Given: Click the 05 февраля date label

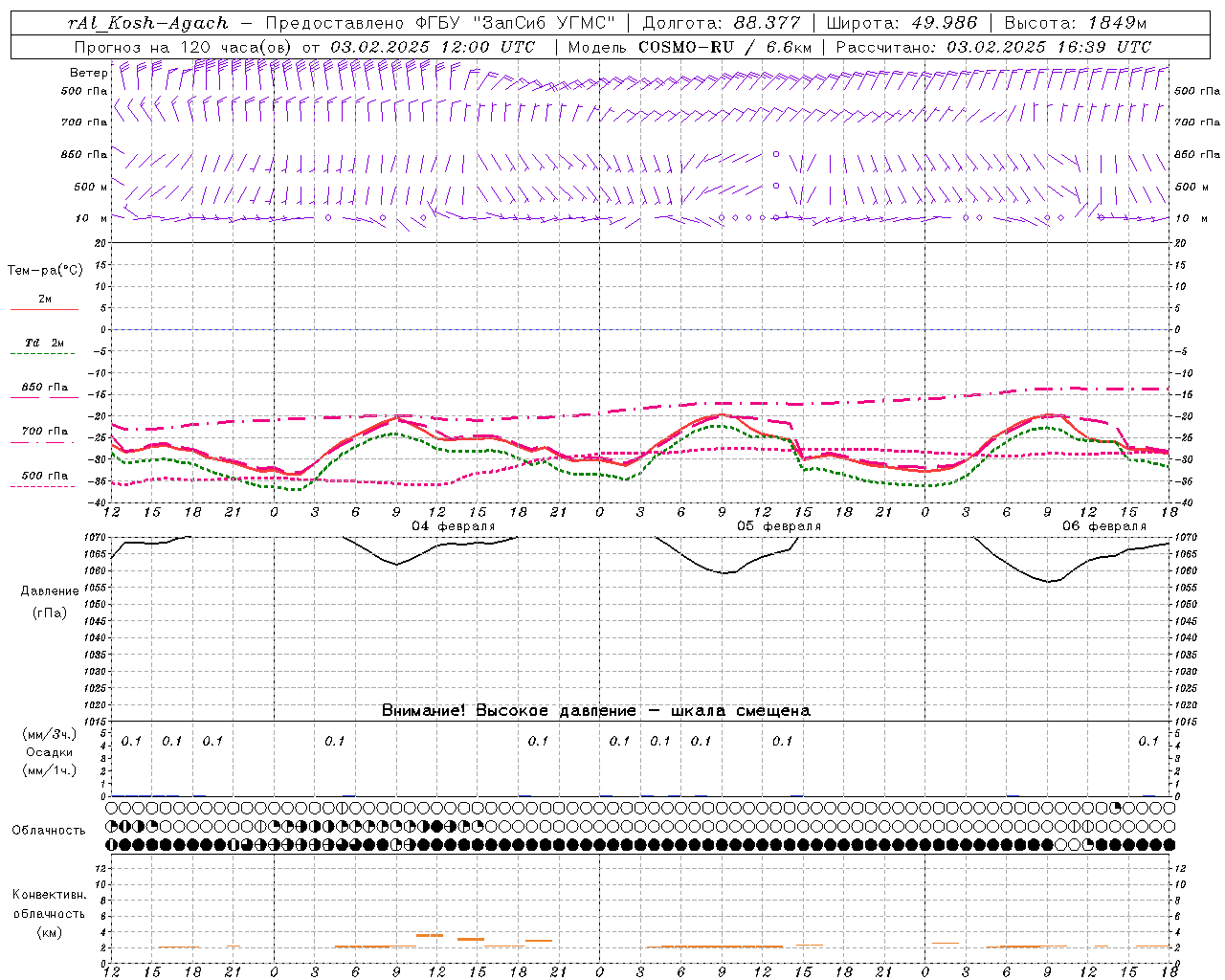Looking at the screenshot, I should pyautogui.click(x=779, y=526).
